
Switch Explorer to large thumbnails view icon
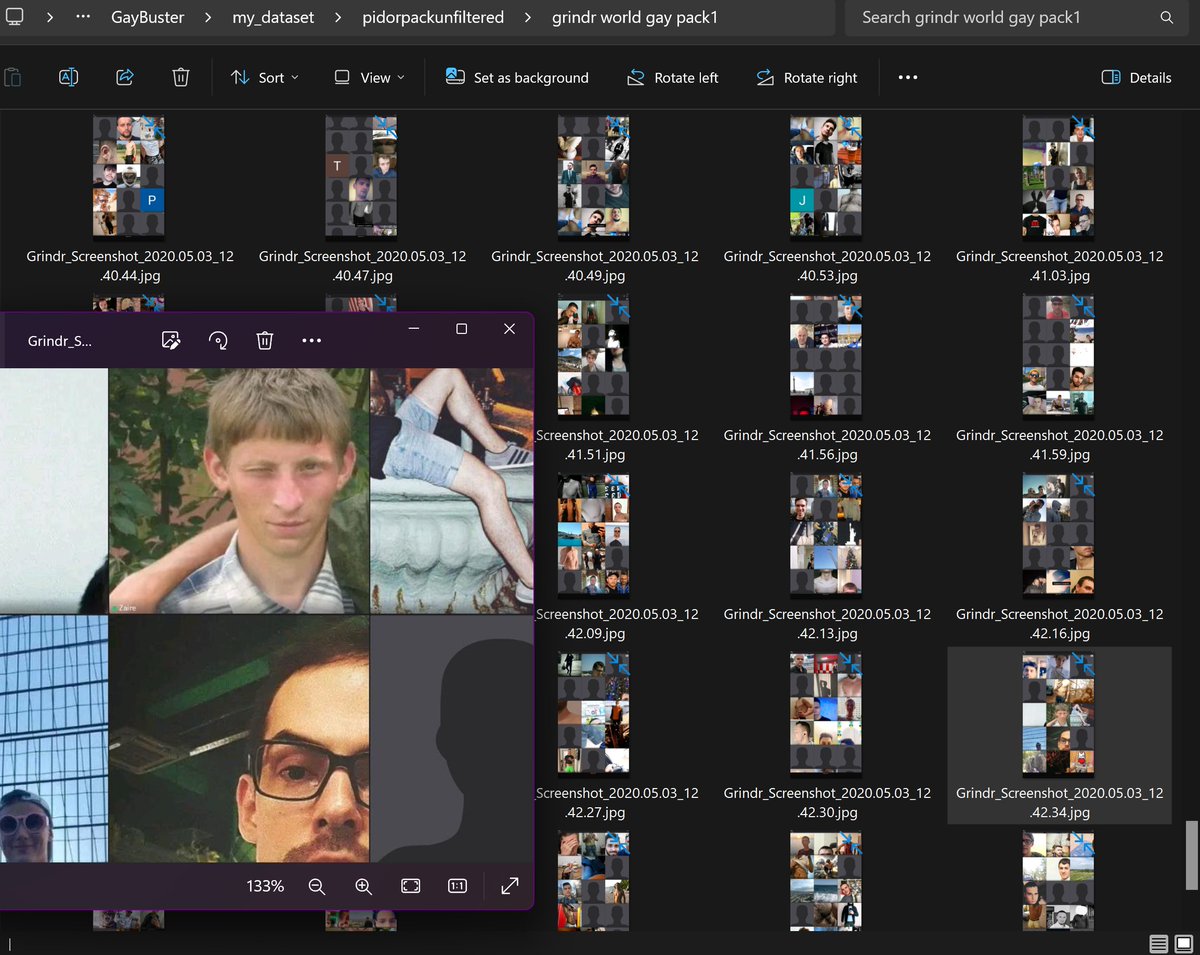[x=1183, y=944]
